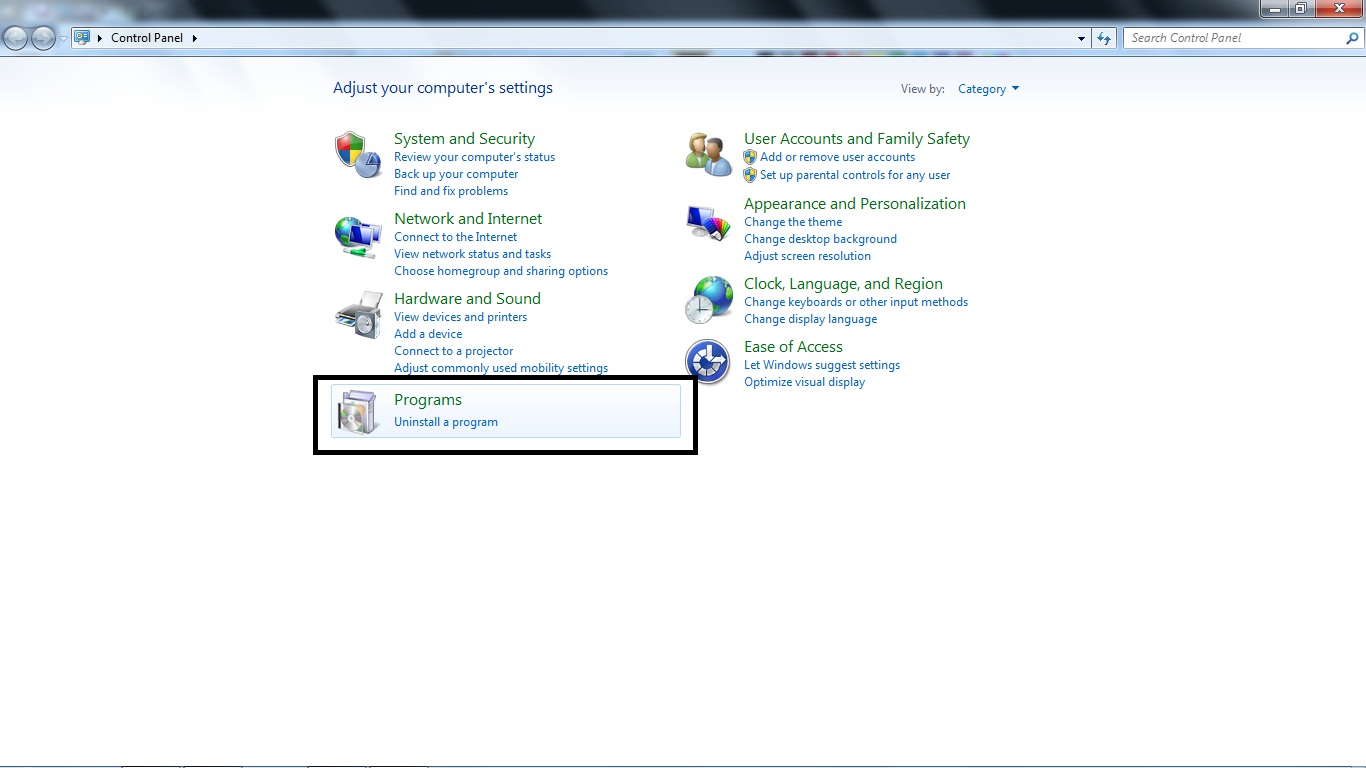
Task: Click Let Windows suggest settings
Action: coord(822,365)
